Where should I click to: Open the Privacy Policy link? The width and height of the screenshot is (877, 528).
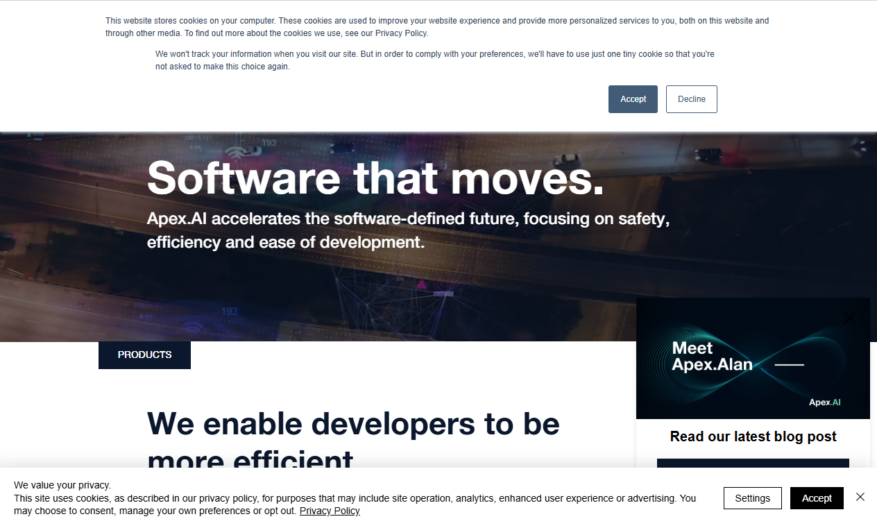329,511
